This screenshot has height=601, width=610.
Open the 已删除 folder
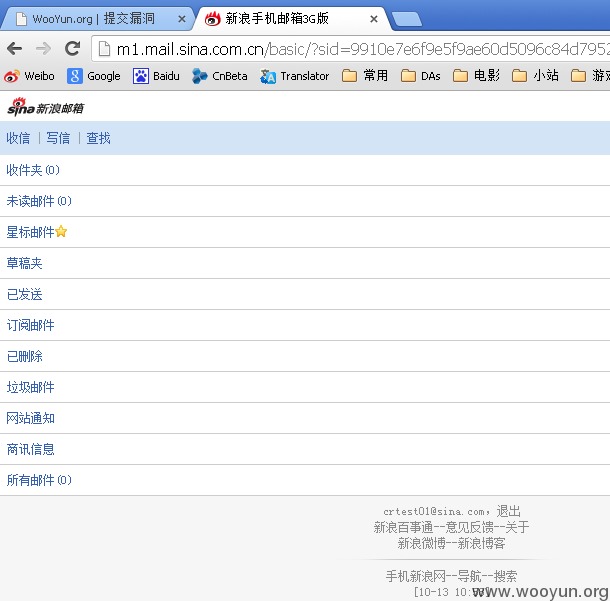[24, 356]
